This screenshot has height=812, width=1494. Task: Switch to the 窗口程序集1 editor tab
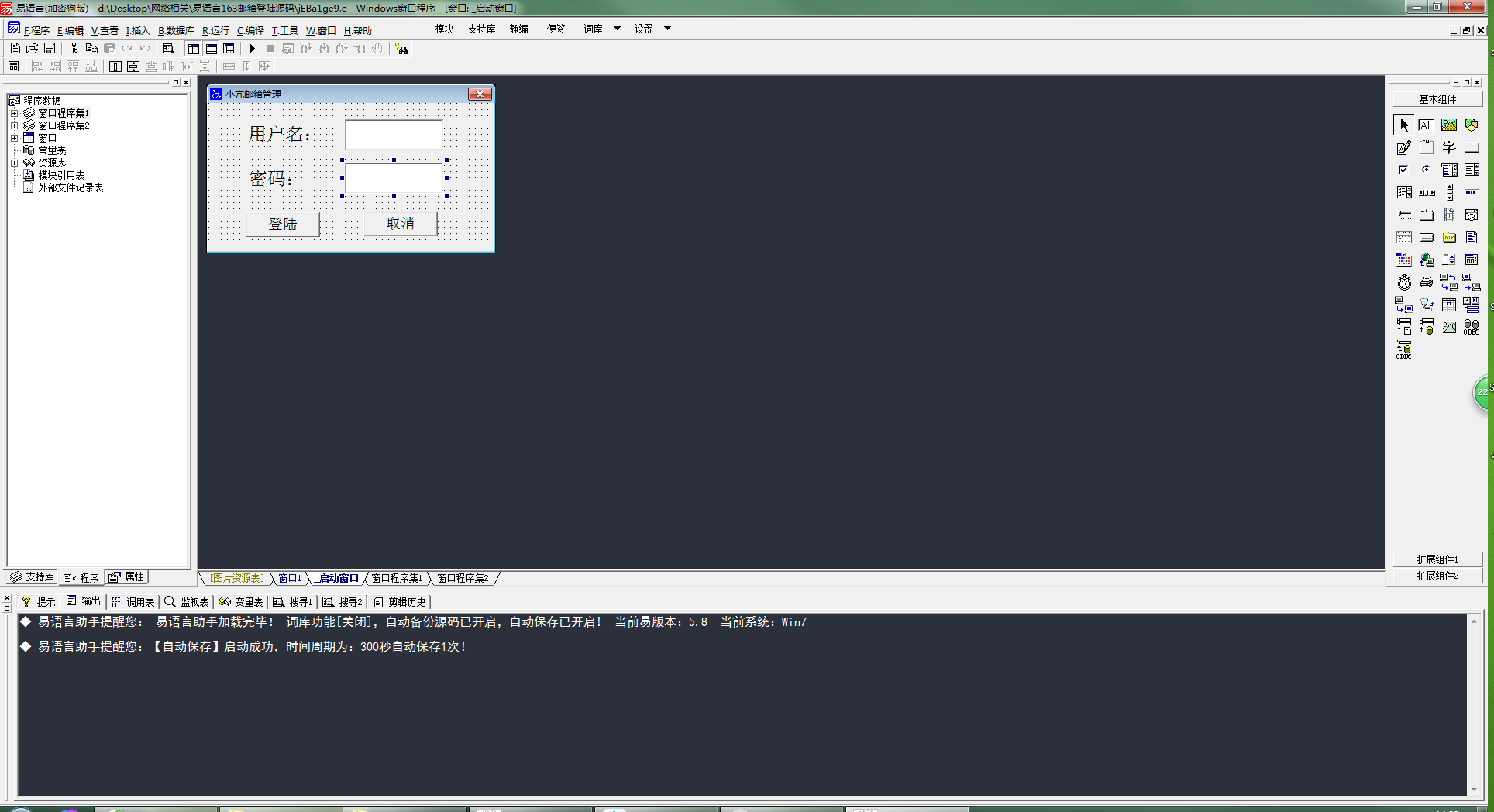397,578
